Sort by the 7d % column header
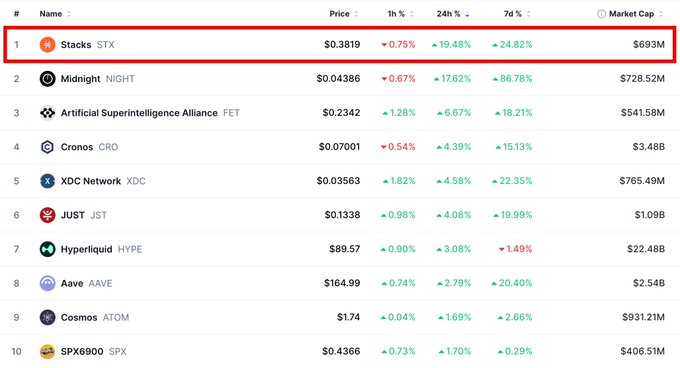 tap(517, 14)
